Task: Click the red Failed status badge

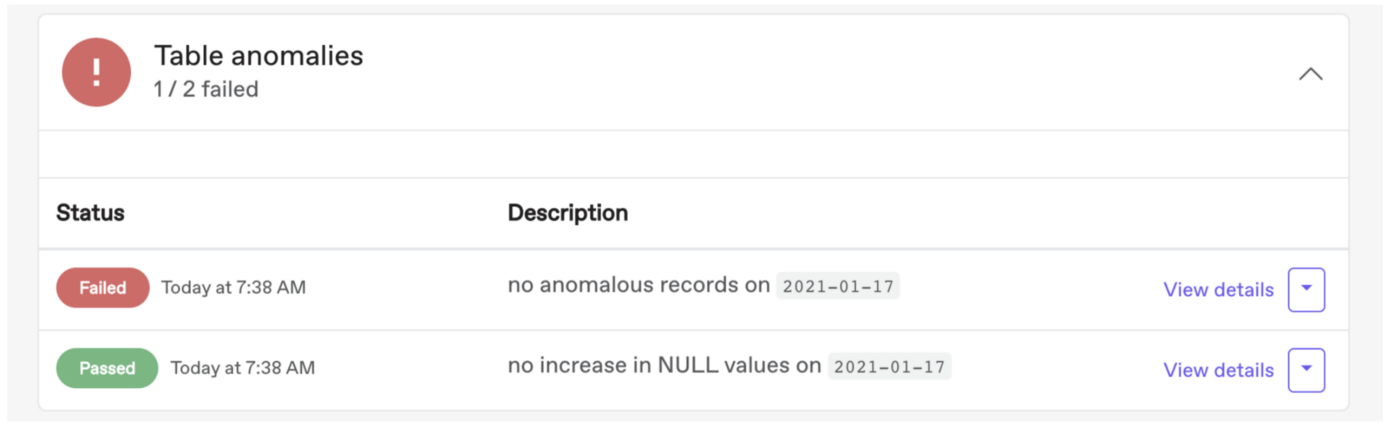Action: coord(103,288)
